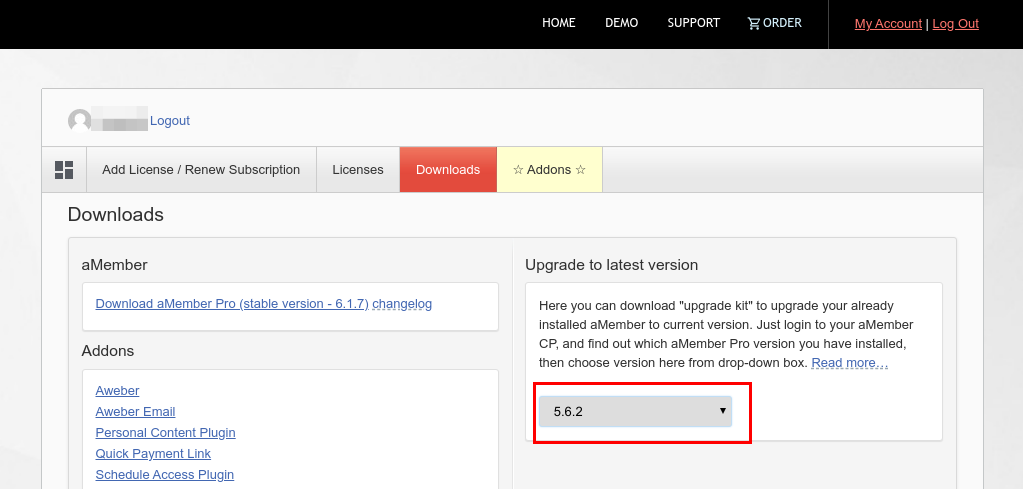Switch to the Licenses tab
1023x489 pixels.
tap(358, 170)
